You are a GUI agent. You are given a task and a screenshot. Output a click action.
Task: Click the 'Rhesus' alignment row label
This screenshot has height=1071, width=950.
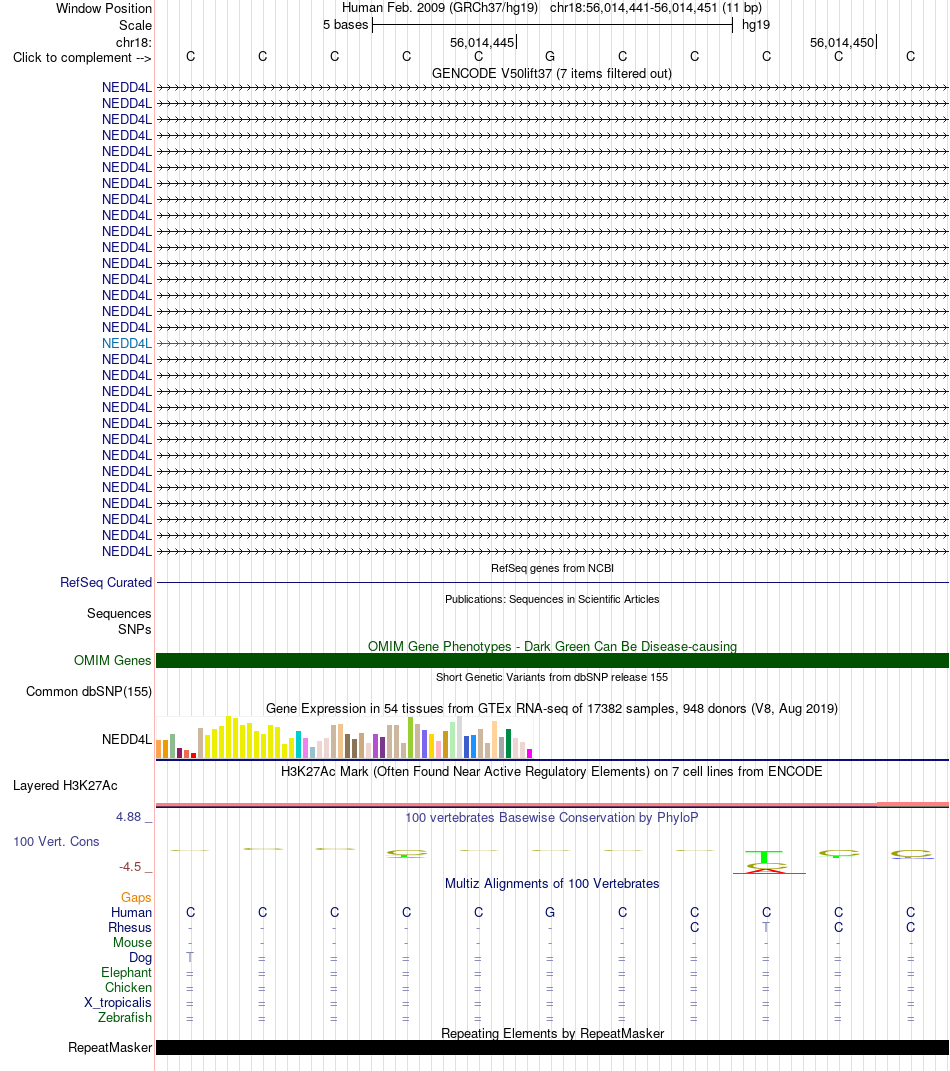coord(130,928)
